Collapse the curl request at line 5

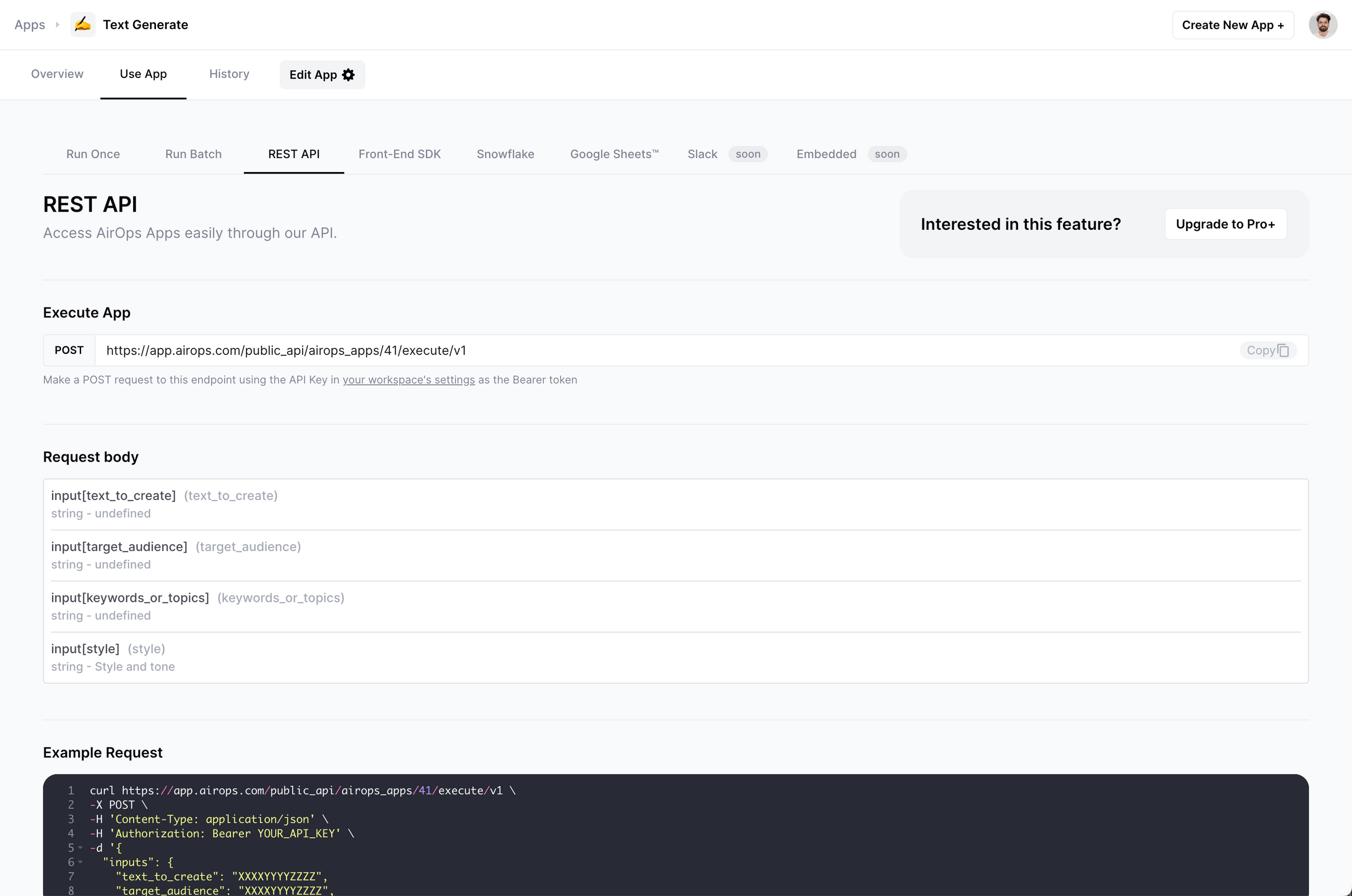tap(80, 848)
